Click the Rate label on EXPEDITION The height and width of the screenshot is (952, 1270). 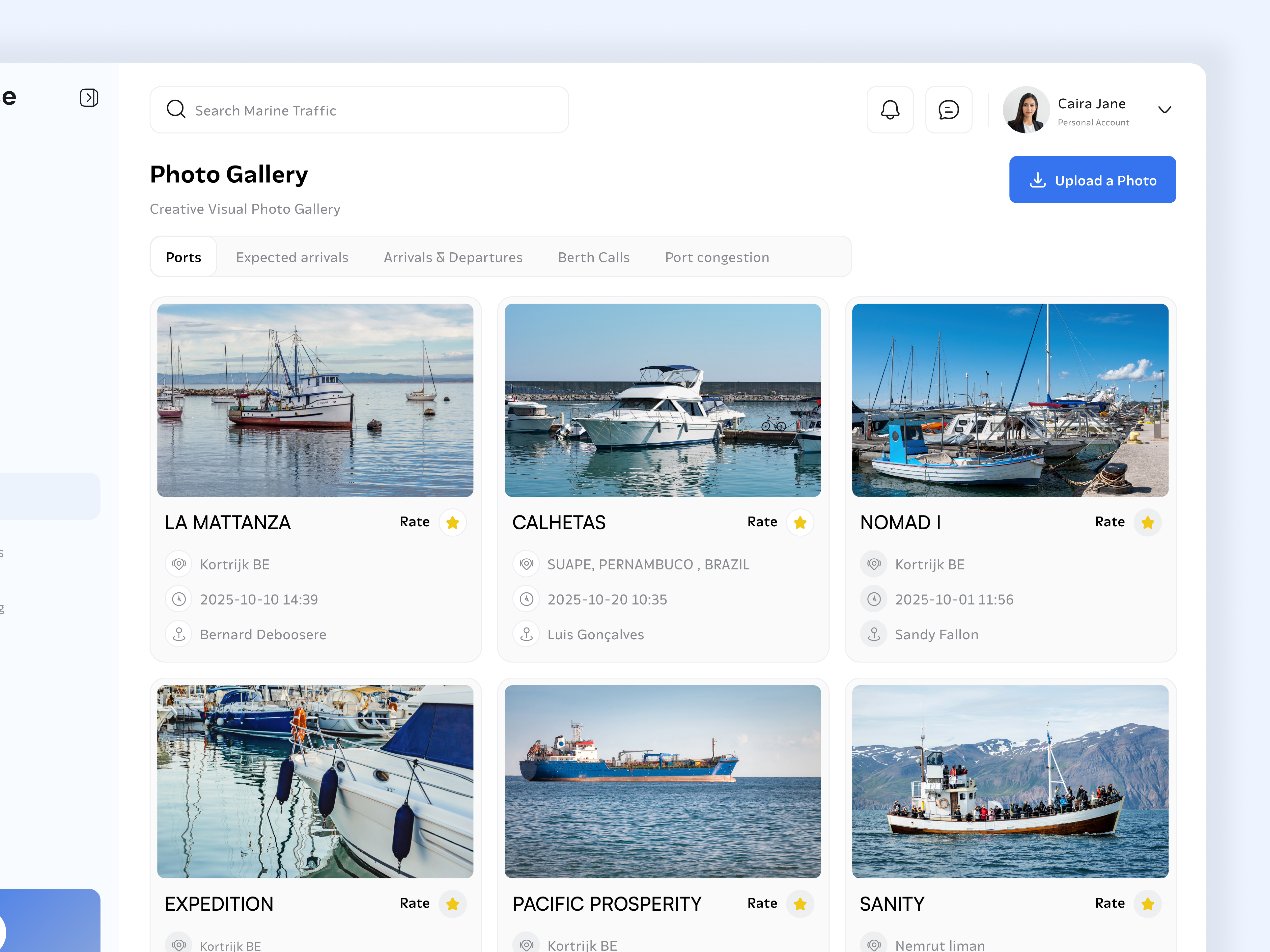pyautogui.click(x=415, y=903)
